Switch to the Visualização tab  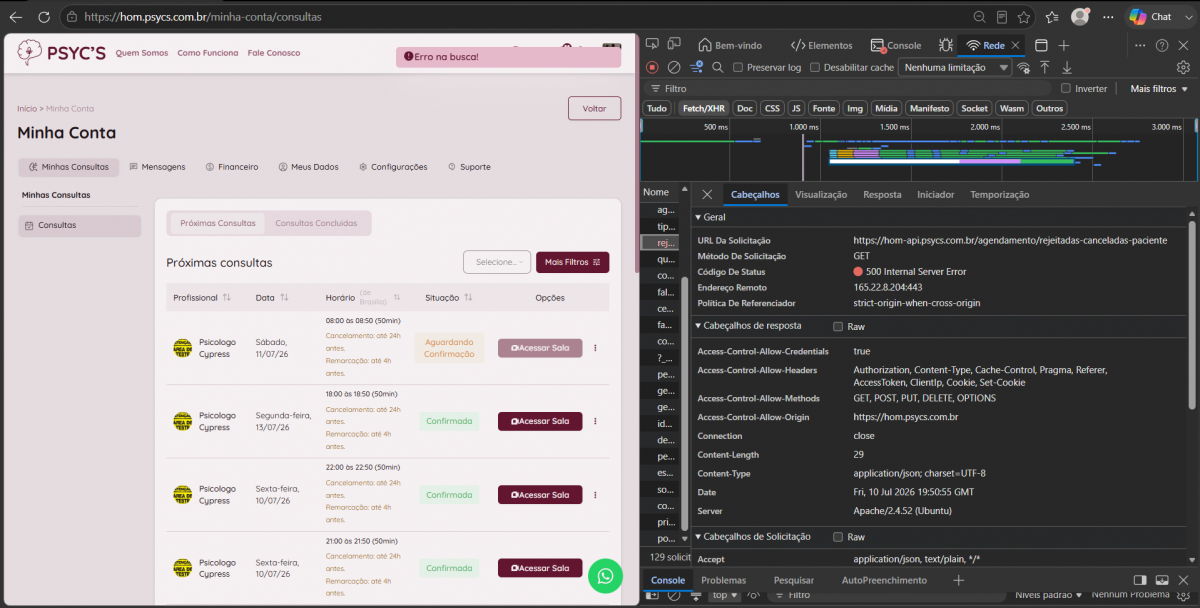click(x=821, y=194)
